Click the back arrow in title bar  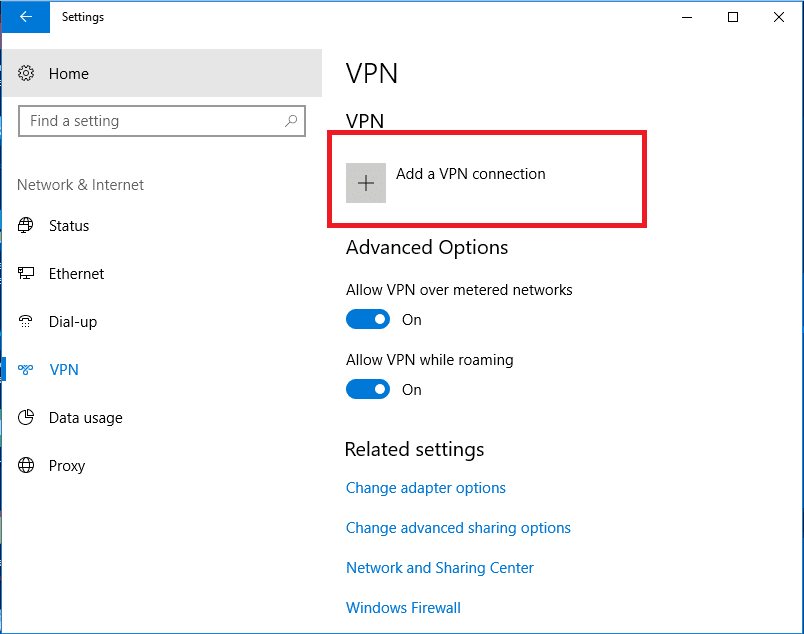(x=25, y=17)
